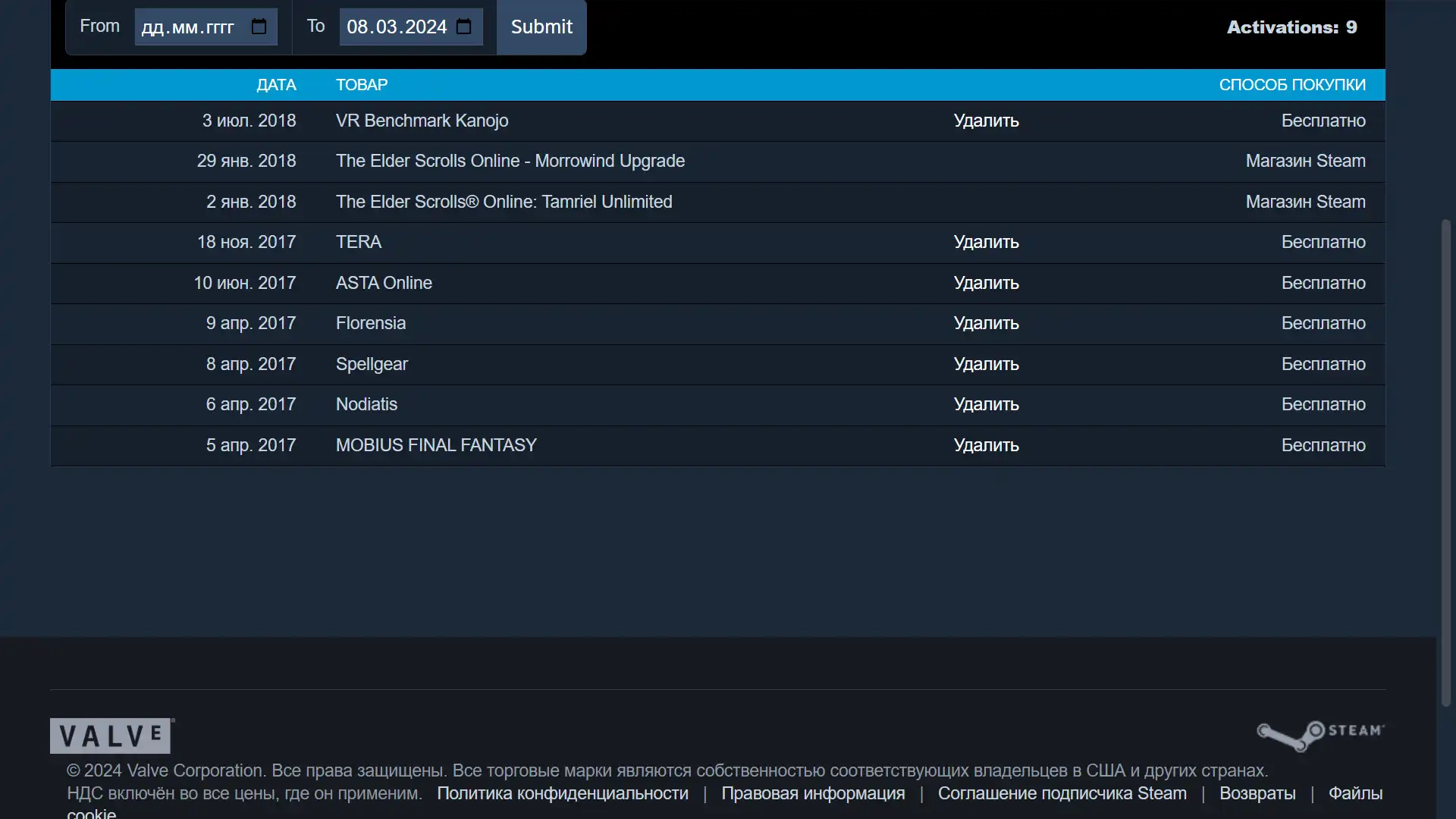Click the date 29 янв. 2018
This screenshot has height=819, width=1456.
(246, 161)
